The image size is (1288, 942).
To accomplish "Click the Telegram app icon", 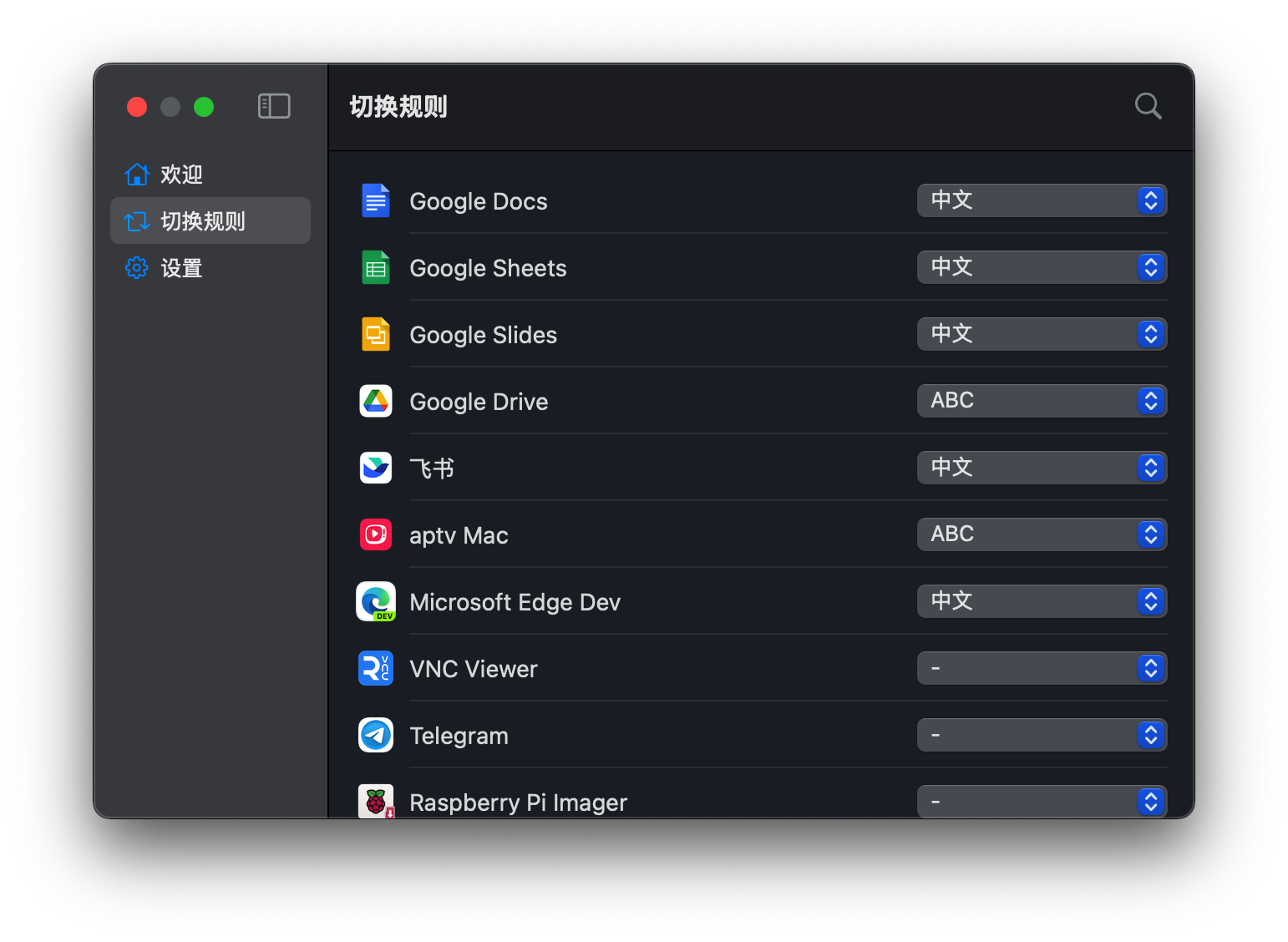I will tap(376, 735).
